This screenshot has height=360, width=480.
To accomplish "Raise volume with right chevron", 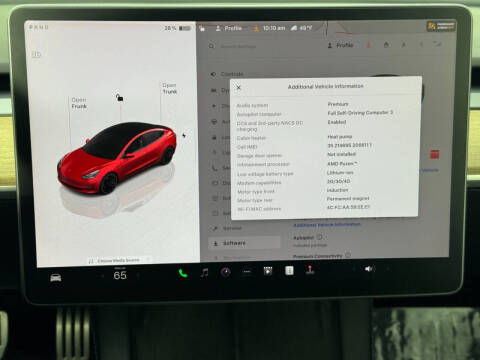I will (387, 268).
